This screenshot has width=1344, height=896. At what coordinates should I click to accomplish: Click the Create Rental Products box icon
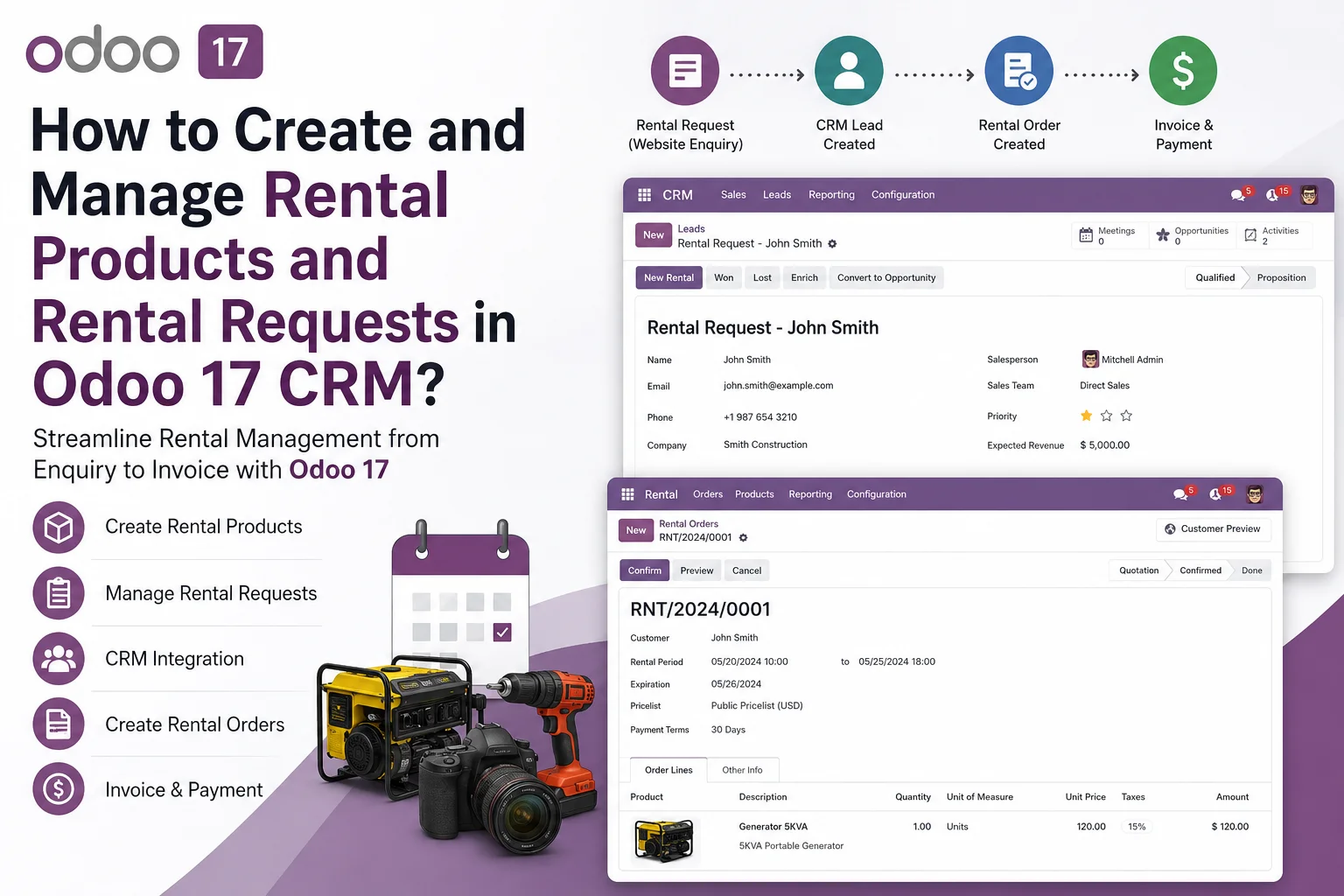tap(59, 528)
